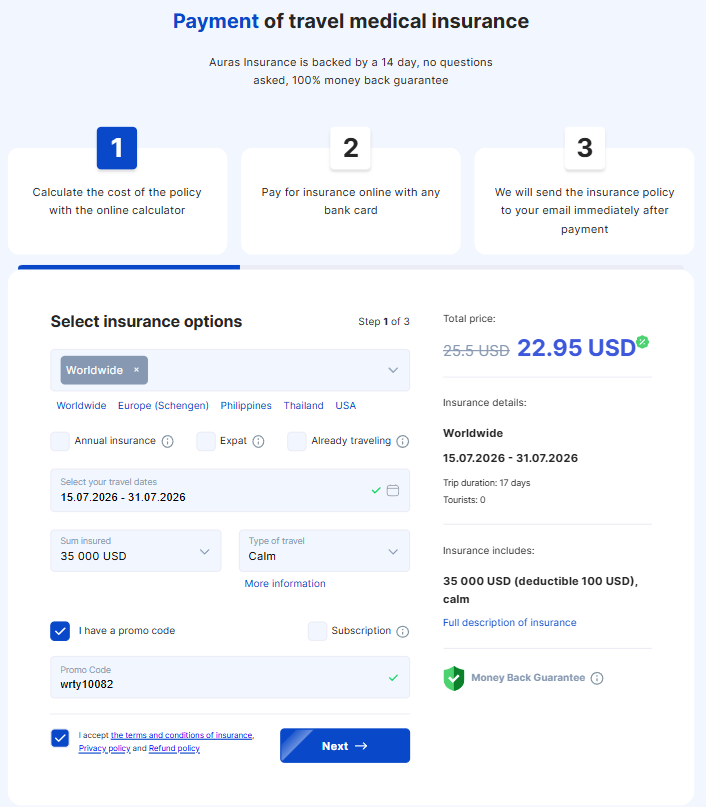The width and height of the screenshot is (706, 807).
Task: View info icon beside Already traveling
Action: click(400, 441)
